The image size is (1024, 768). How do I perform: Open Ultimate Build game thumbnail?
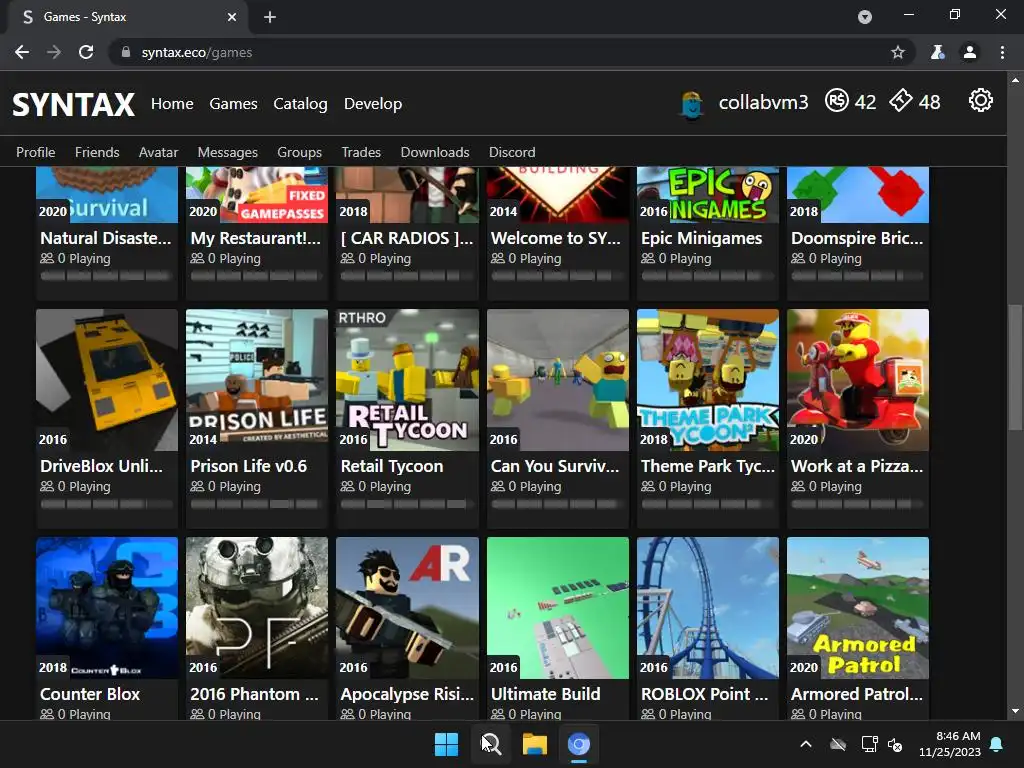point(558,608)
